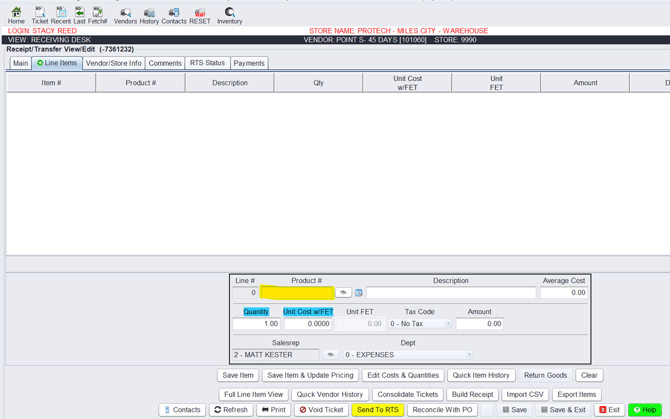
Task: Click the green Help button
Action: point(645,410)
